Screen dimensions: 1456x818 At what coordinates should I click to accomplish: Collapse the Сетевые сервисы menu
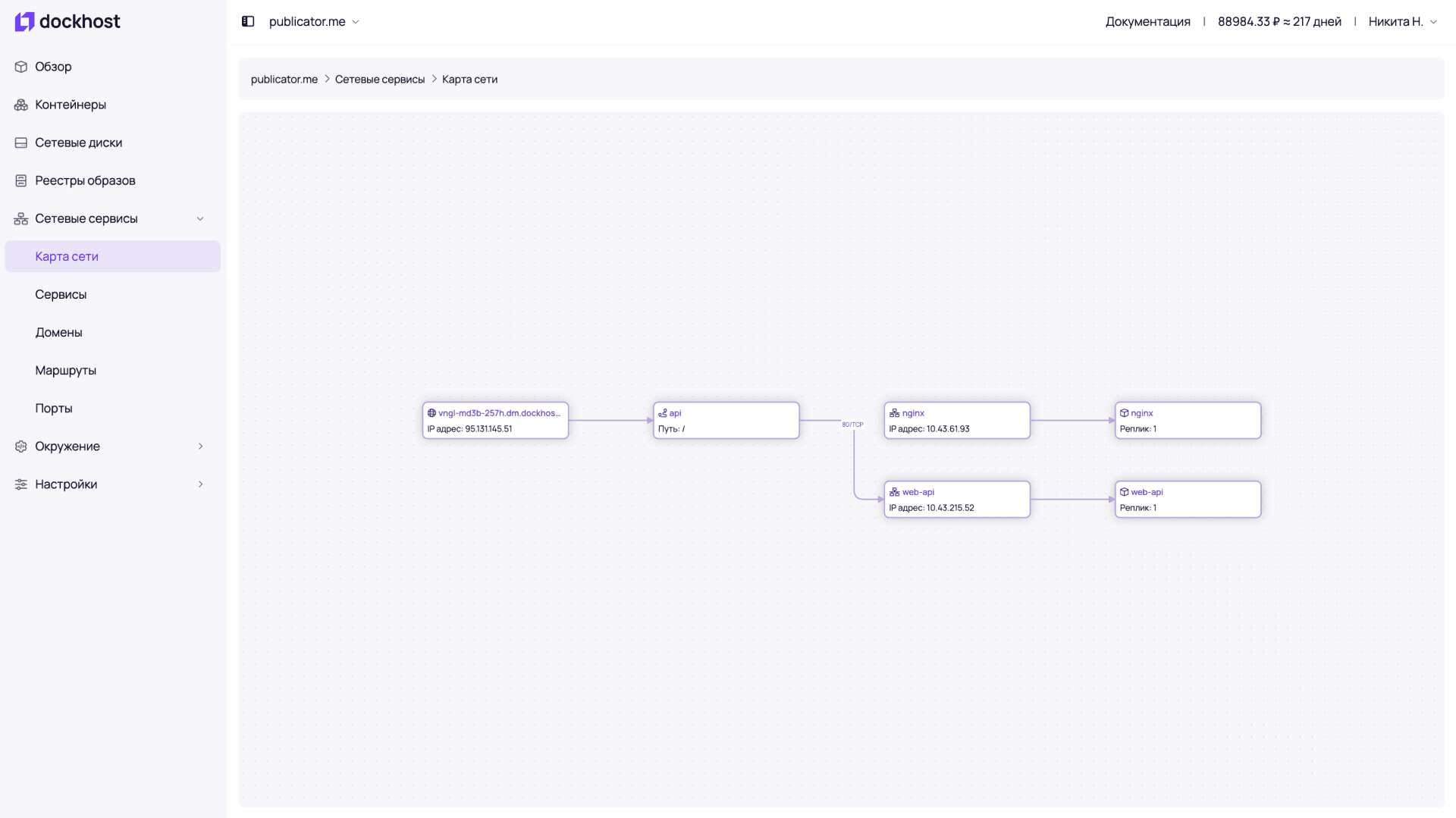coord(200,218)
